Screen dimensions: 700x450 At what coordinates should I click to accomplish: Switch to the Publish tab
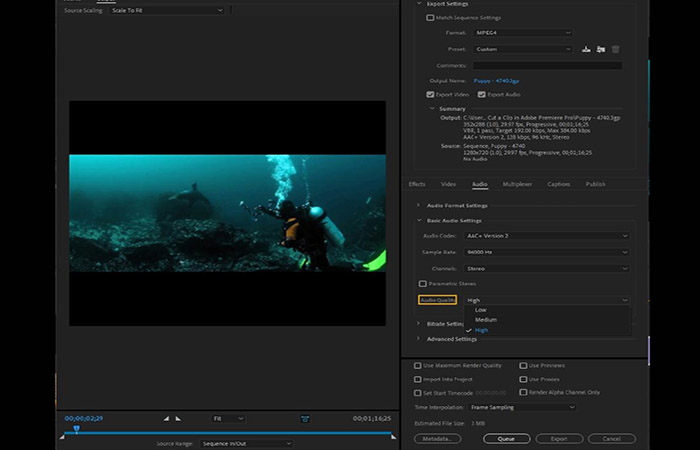point(596,184)
